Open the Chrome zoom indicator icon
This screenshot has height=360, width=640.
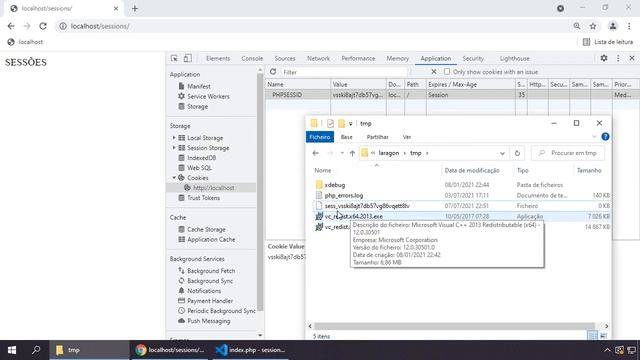click(x=577, y=26)
